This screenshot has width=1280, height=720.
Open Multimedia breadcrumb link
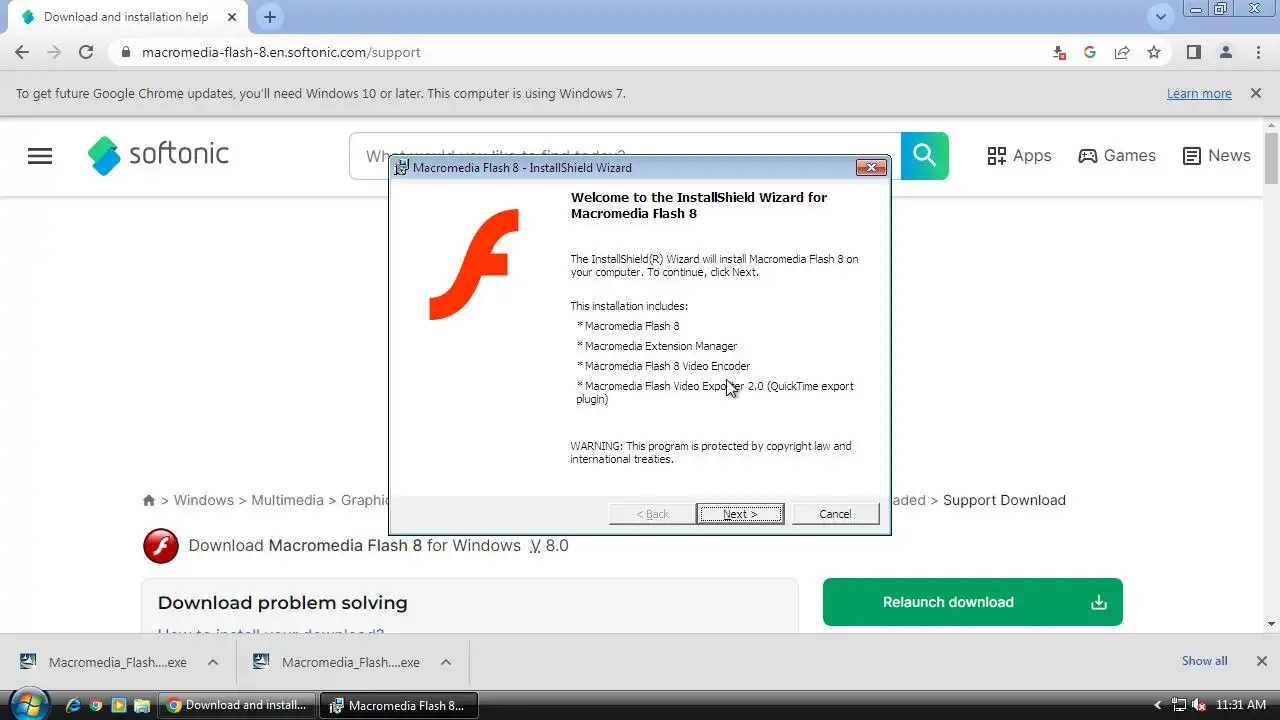[x=287, y=500]
